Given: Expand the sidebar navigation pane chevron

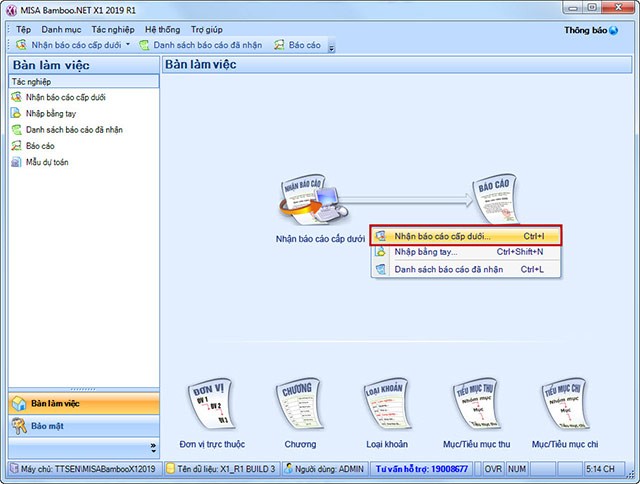Looking at the screenshot, I should 152,447.
